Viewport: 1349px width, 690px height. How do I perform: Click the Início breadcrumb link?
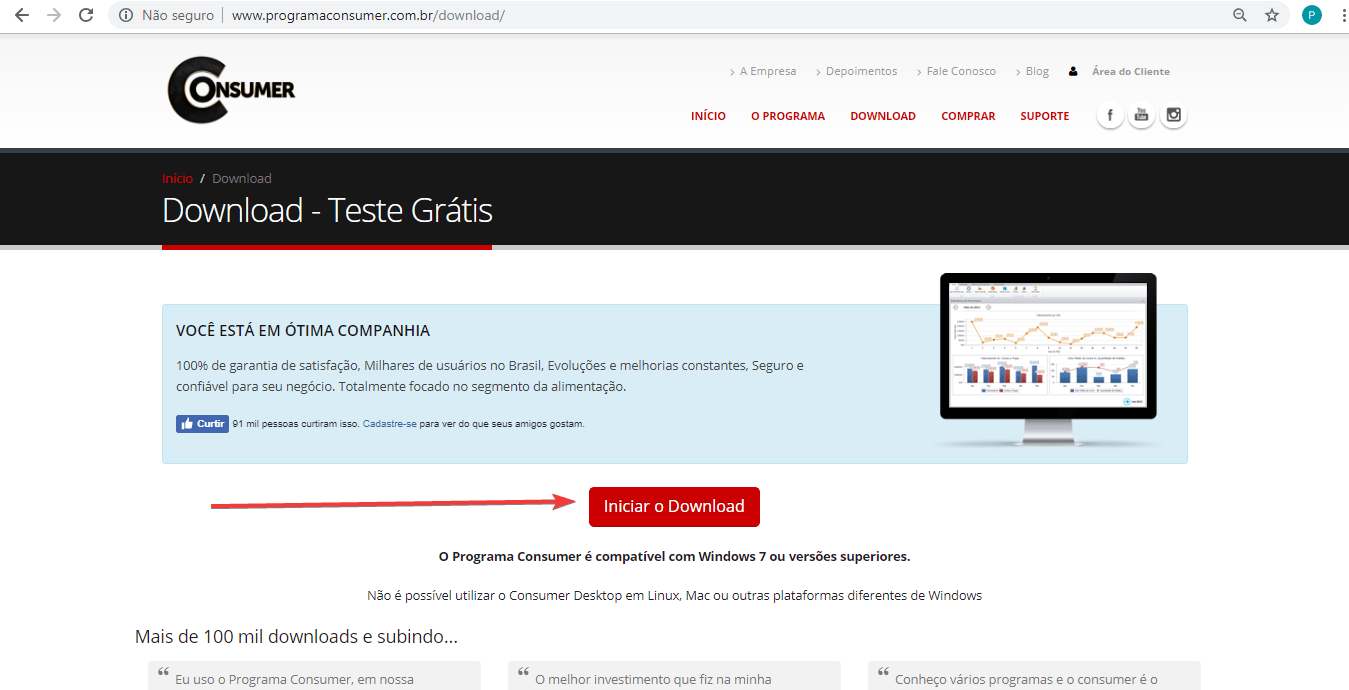click(x=177, y=178)
